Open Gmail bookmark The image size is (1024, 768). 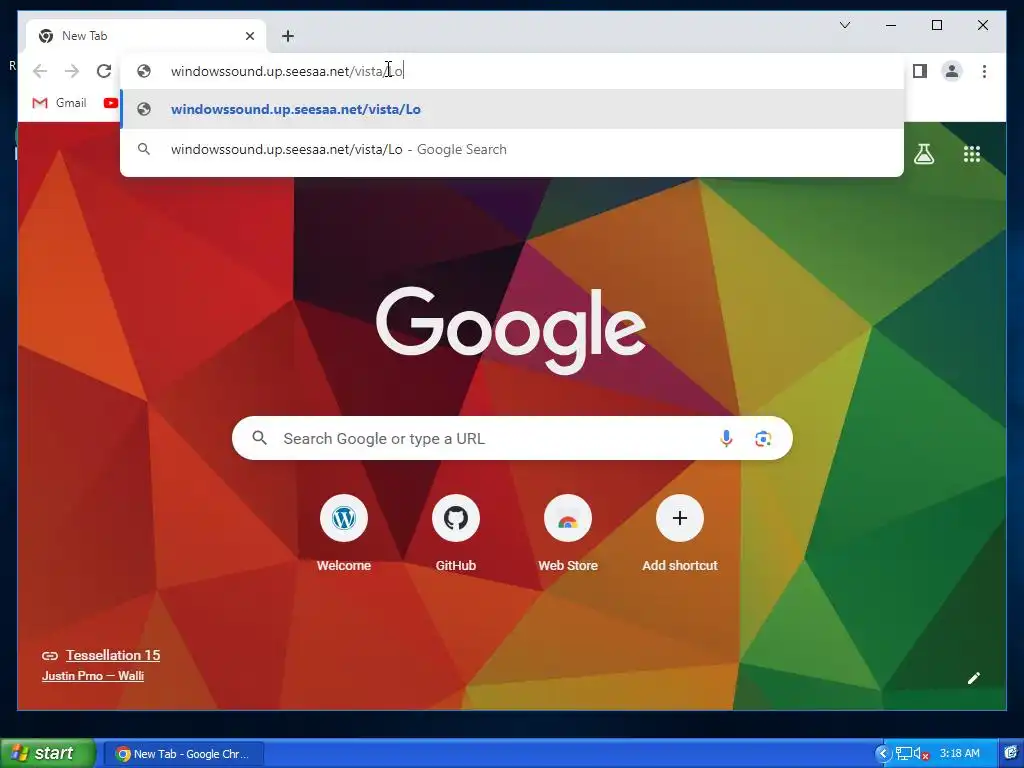click(x=59, y=103)
